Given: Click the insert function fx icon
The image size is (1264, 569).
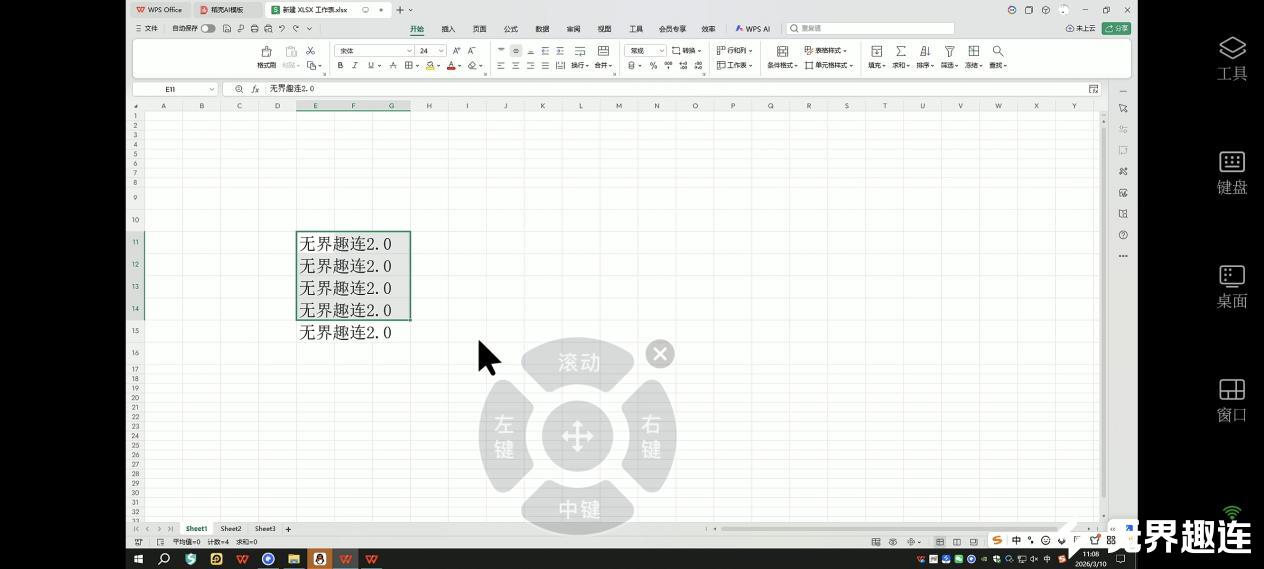Looking at the screenshot, I should click(255, 89).
